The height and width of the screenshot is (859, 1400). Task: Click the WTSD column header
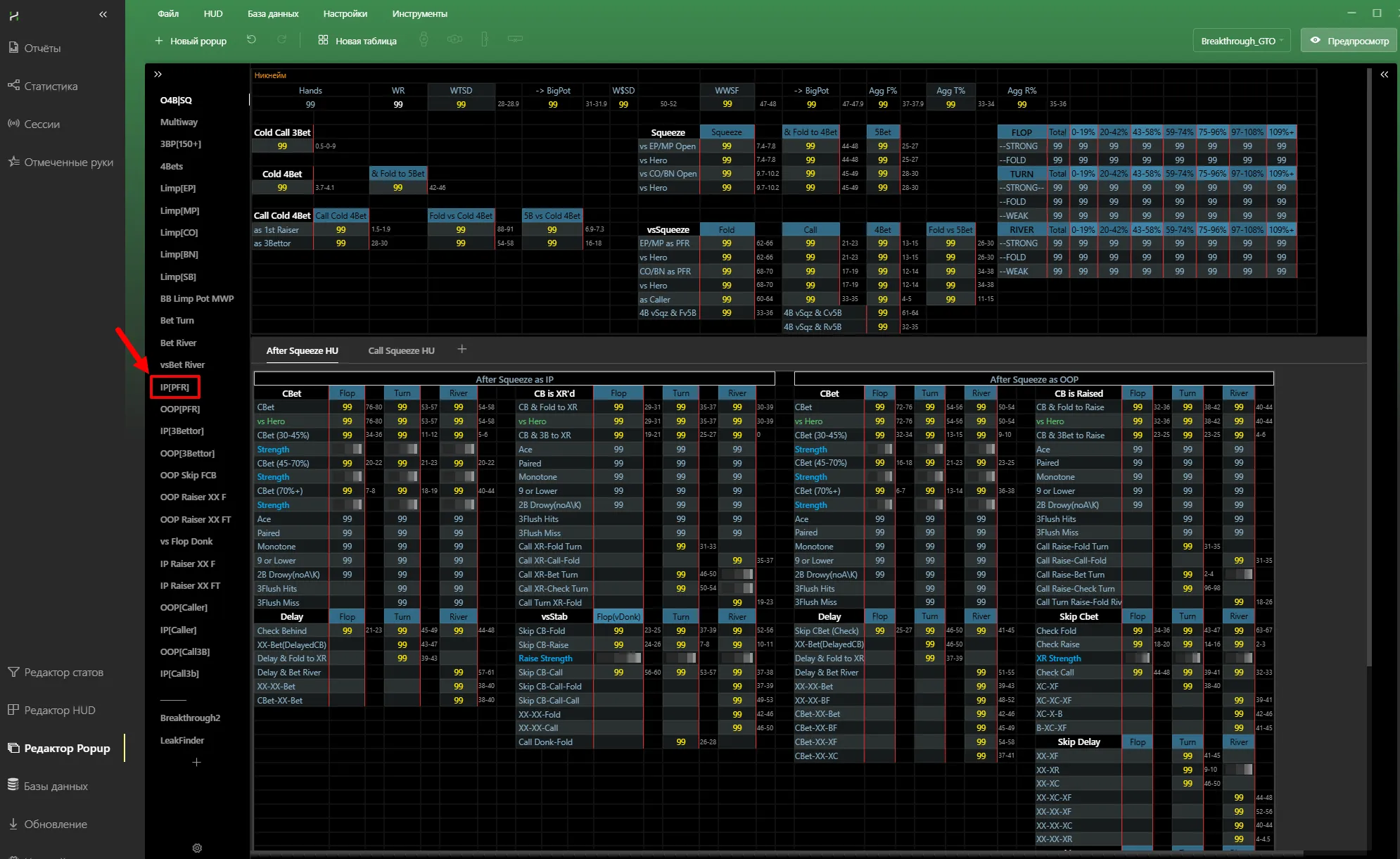tap(461, 91)
